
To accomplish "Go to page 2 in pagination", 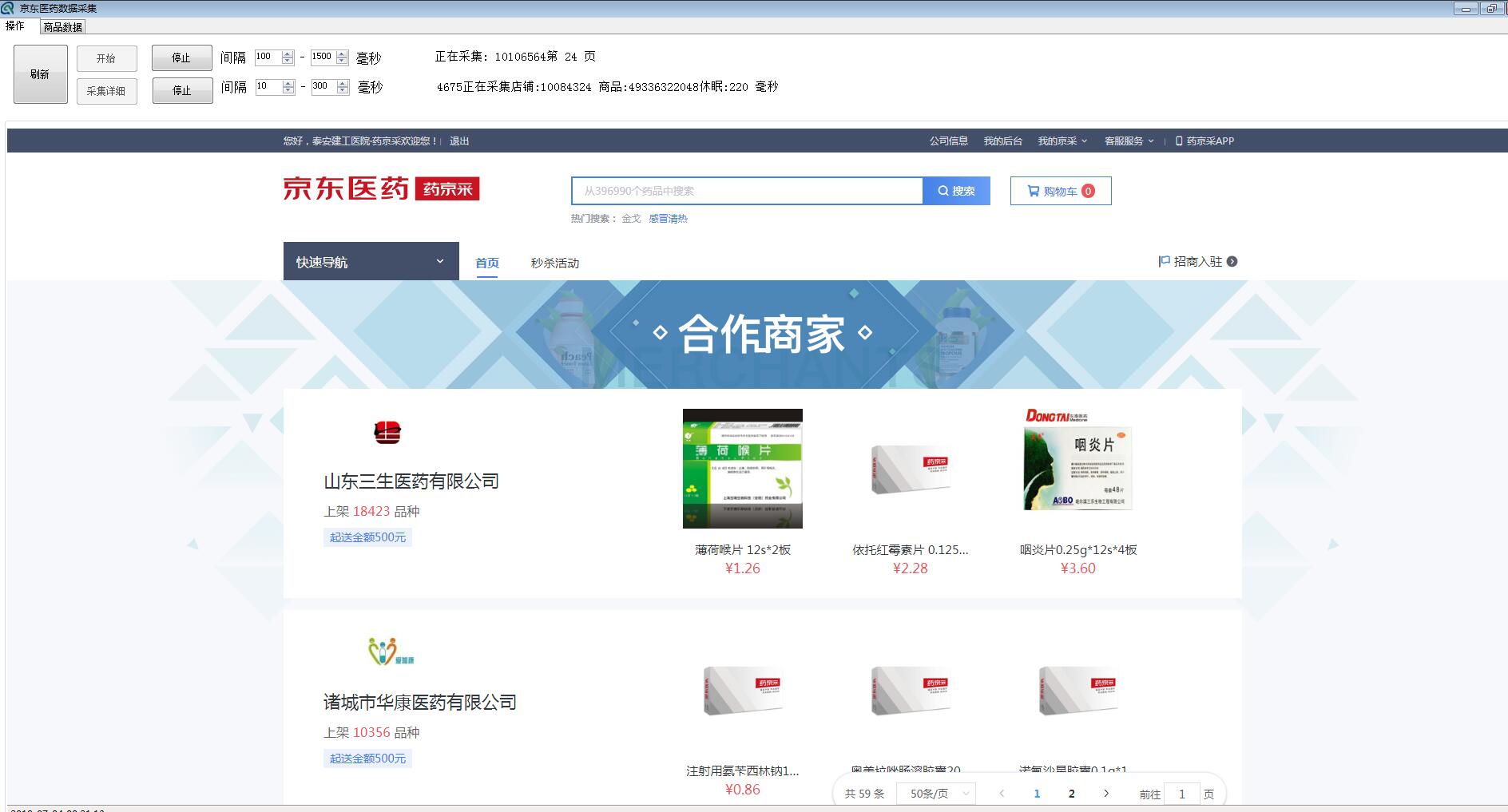I will tap(1072, 794).
